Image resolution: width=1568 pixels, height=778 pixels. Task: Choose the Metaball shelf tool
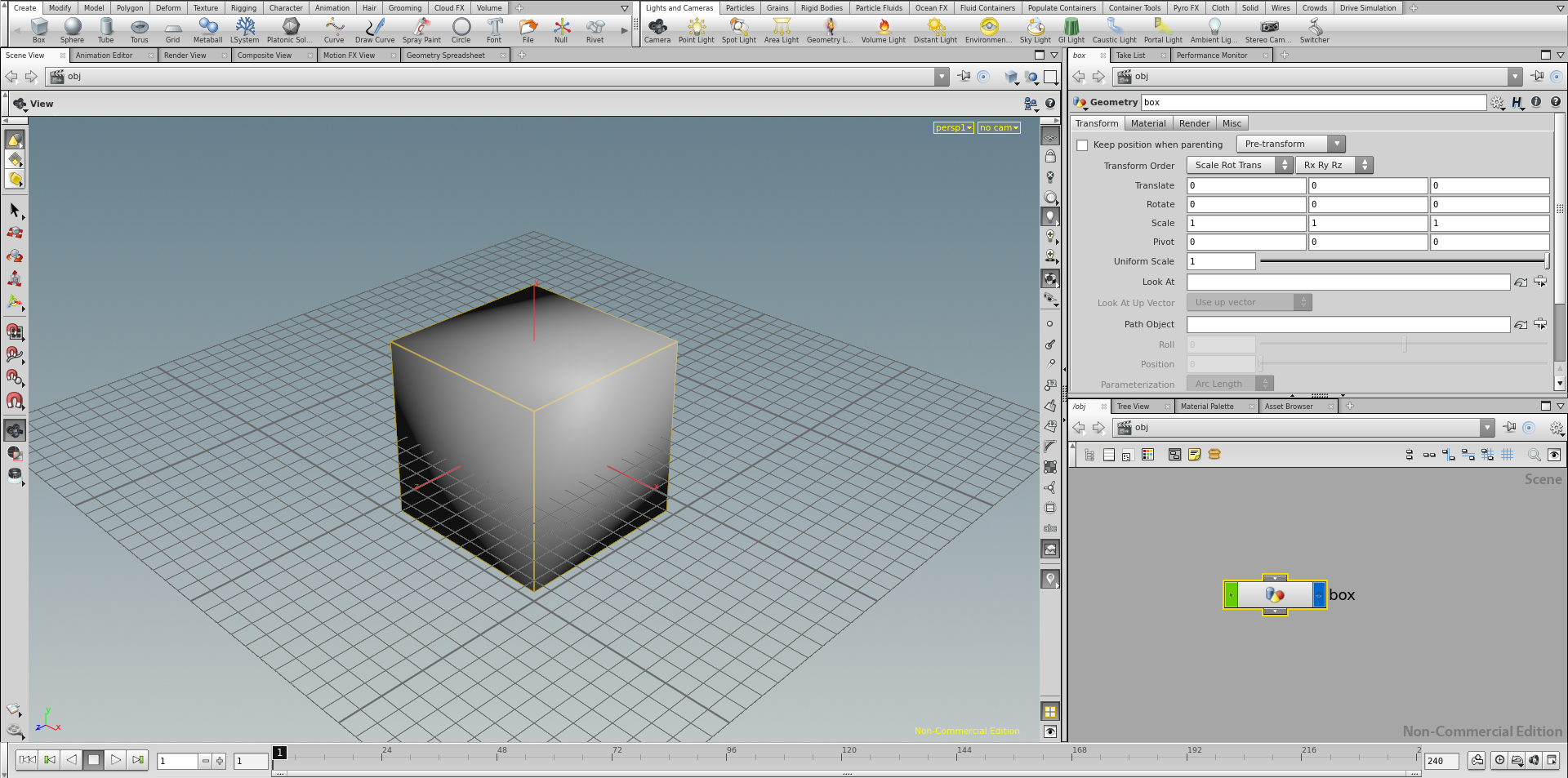tap(207, 30)
